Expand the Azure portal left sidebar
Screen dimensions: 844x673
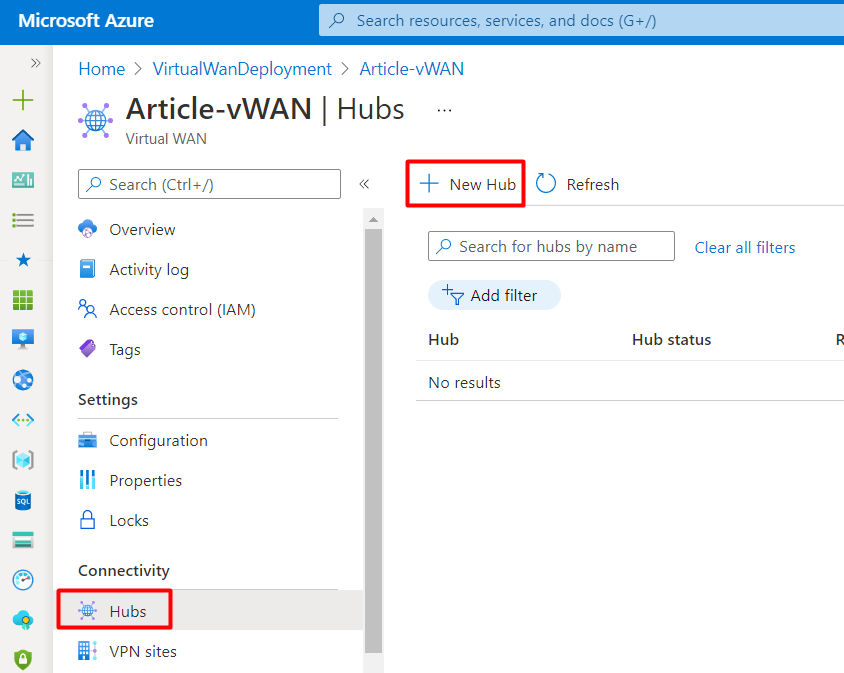point(36,63)
